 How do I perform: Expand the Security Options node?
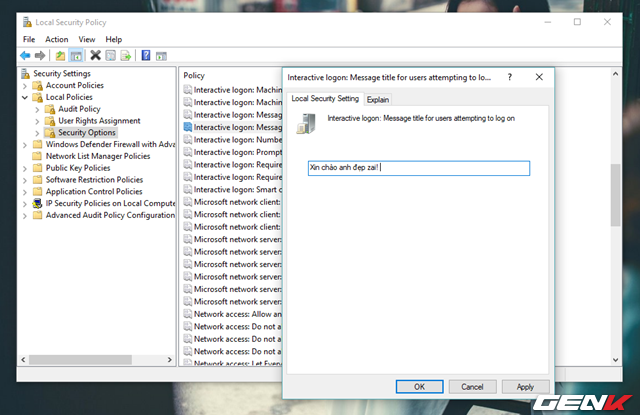[37, 133]
